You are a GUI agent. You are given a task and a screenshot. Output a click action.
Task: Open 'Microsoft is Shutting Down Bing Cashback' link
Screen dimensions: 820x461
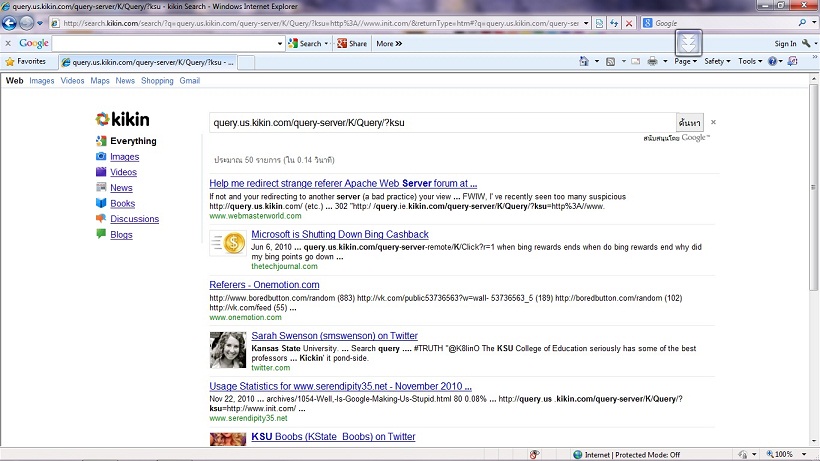point(340,234)
